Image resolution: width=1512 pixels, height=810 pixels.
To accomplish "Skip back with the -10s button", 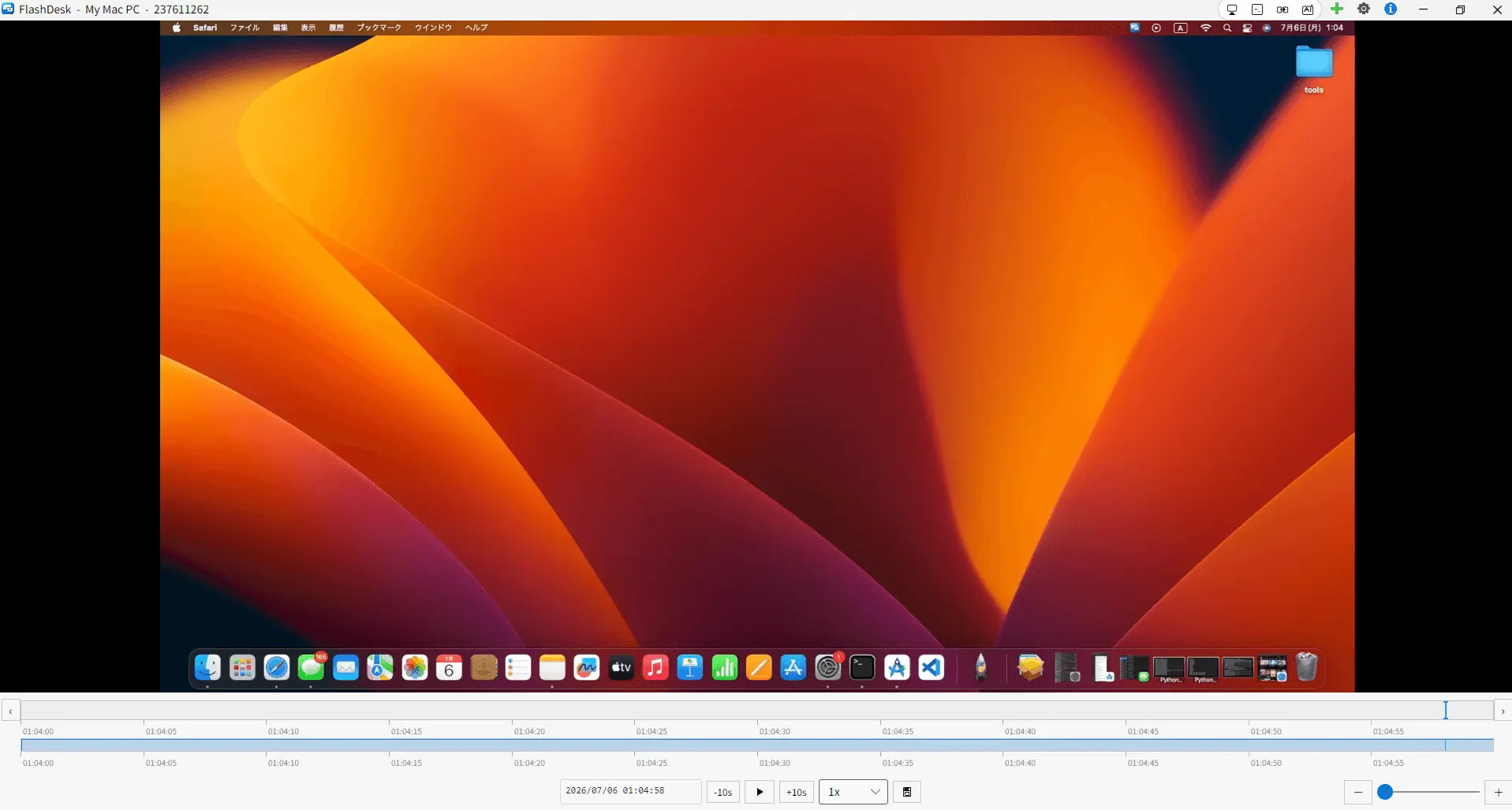I will point(723,792).
